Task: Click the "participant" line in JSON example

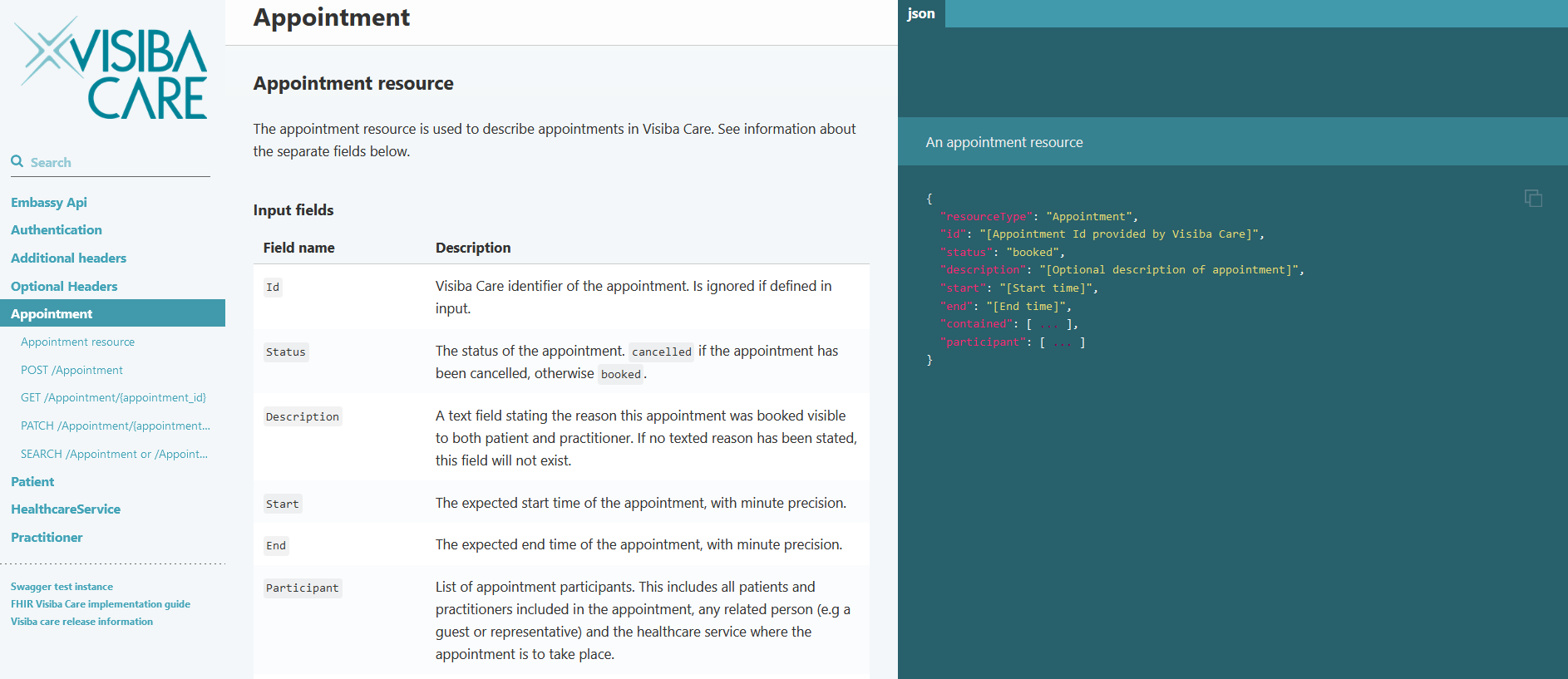Action: pos(1013,342)
